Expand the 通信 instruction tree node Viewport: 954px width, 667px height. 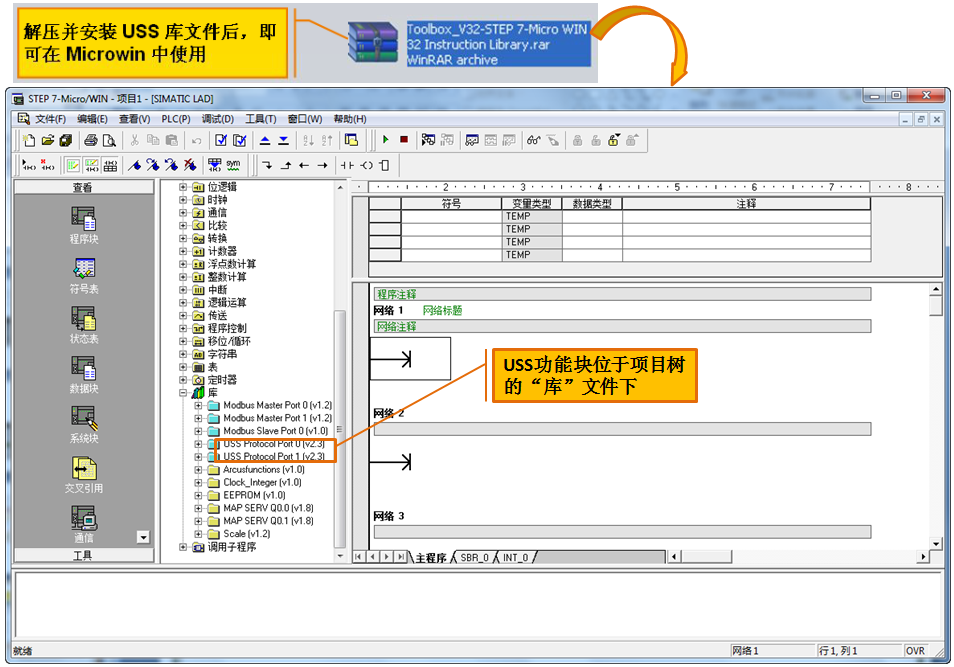[183, 212]
